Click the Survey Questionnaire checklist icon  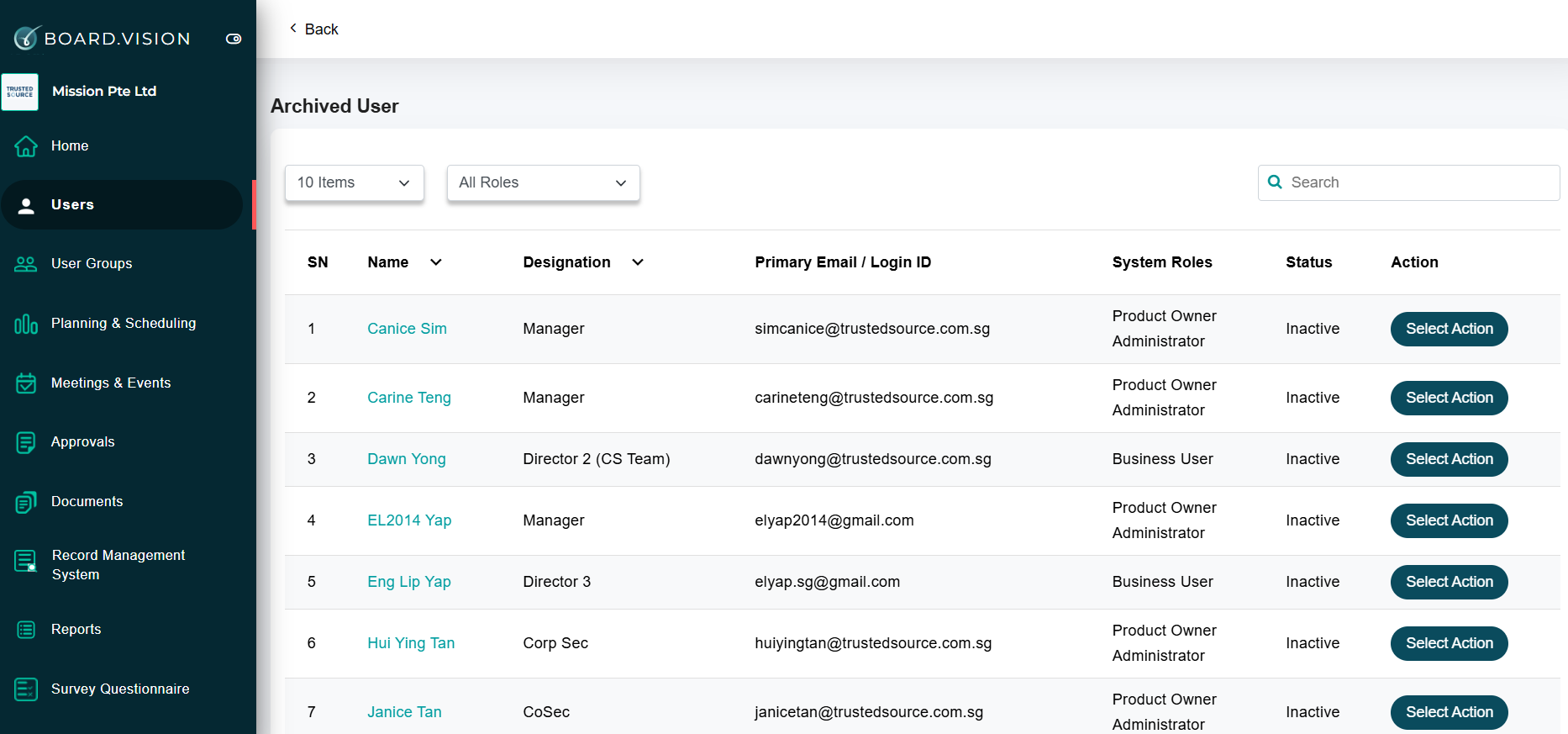(26, 689)
